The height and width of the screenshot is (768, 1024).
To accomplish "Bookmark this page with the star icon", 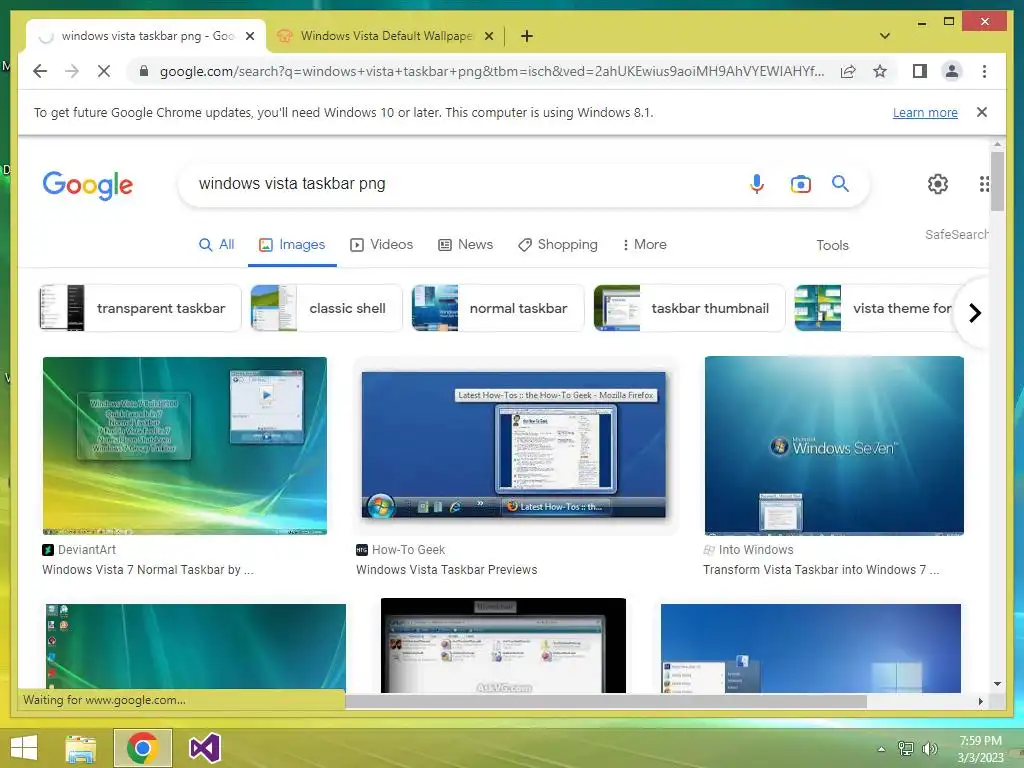I will (x=880, y=71).
